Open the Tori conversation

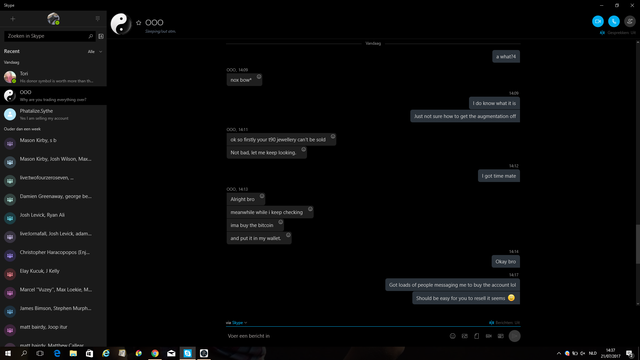pos(53,77)
